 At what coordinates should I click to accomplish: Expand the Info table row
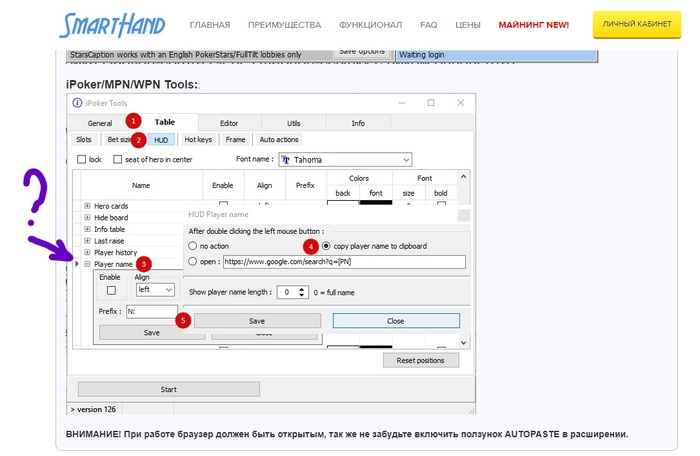tap(88, 229)
